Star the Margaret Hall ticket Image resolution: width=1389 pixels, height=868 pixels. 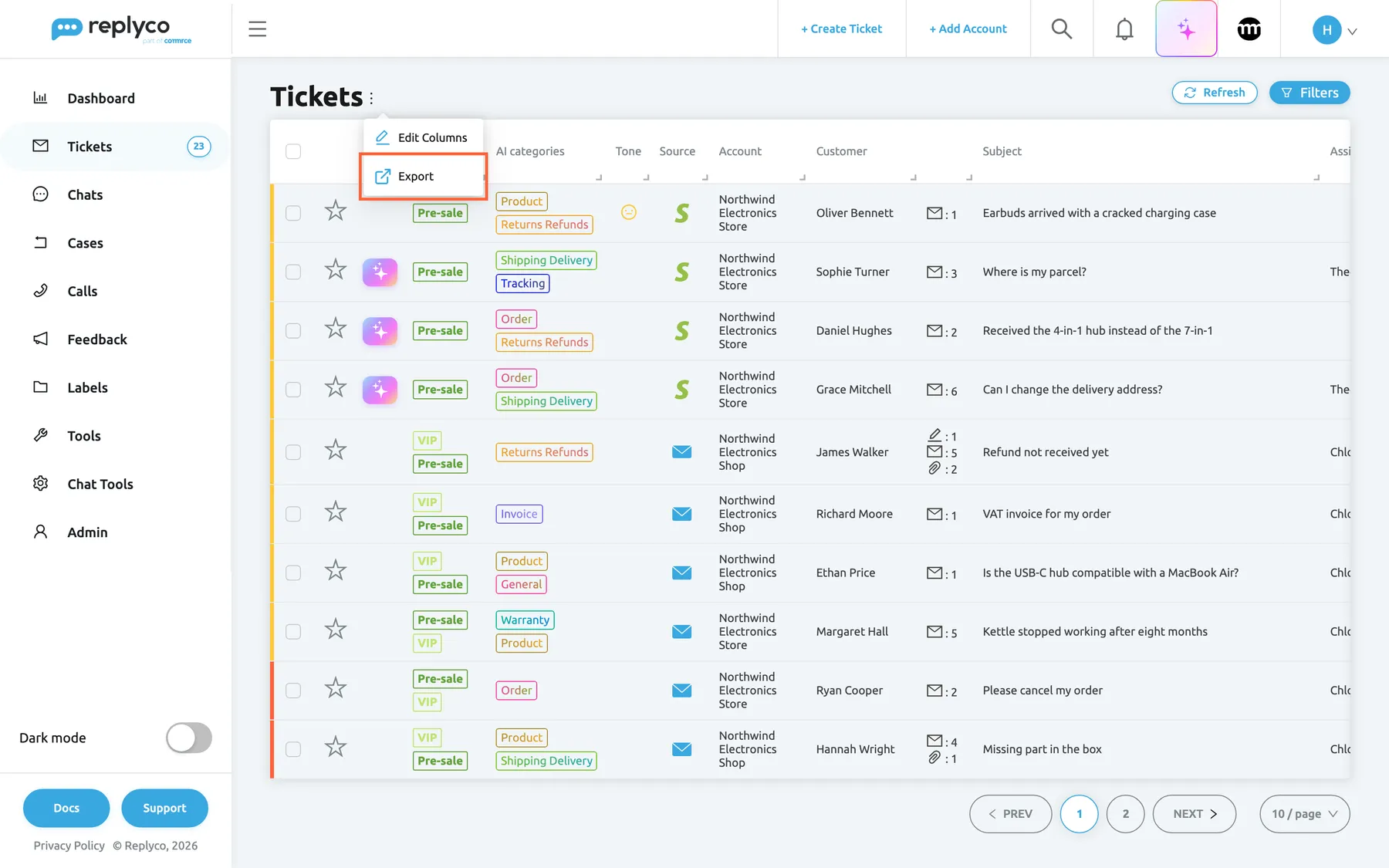(x=335, y=630)
